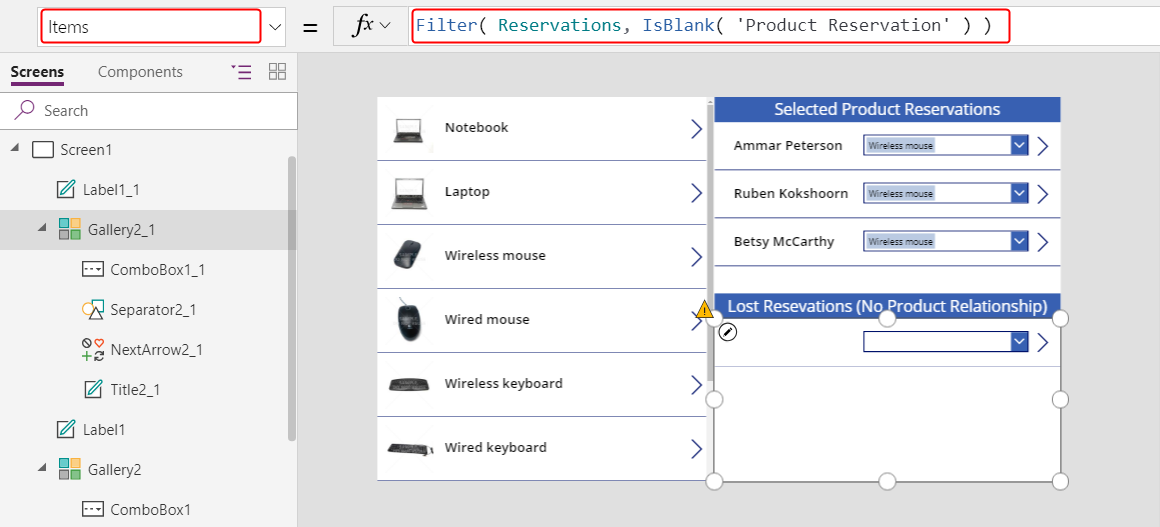Open the Components tab

(141, 72)
